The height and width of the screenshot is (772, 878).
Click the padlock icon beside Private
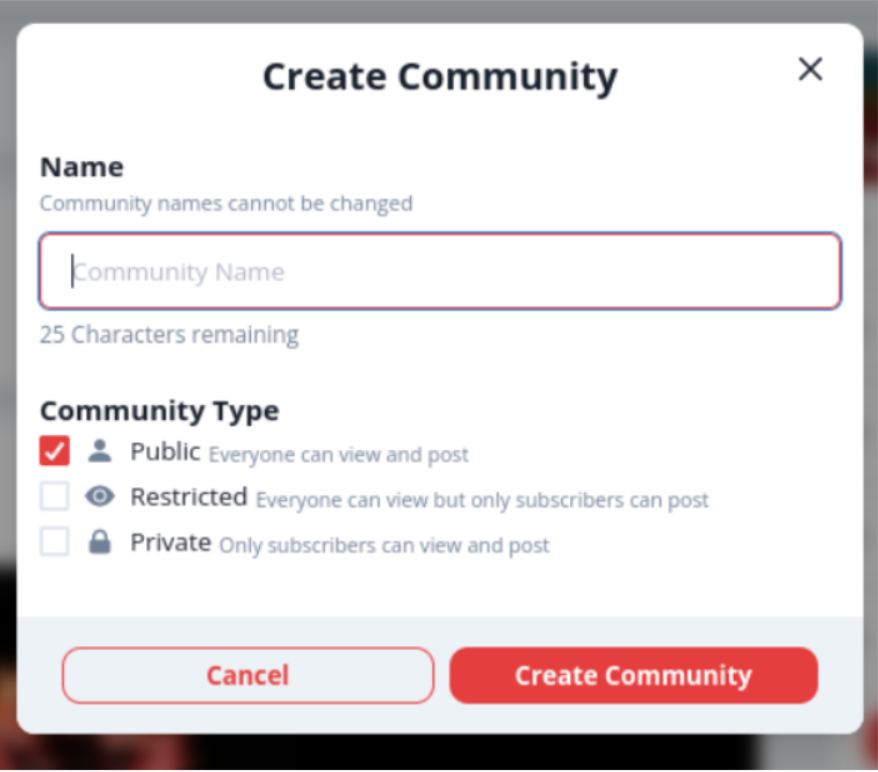(99, 543)
